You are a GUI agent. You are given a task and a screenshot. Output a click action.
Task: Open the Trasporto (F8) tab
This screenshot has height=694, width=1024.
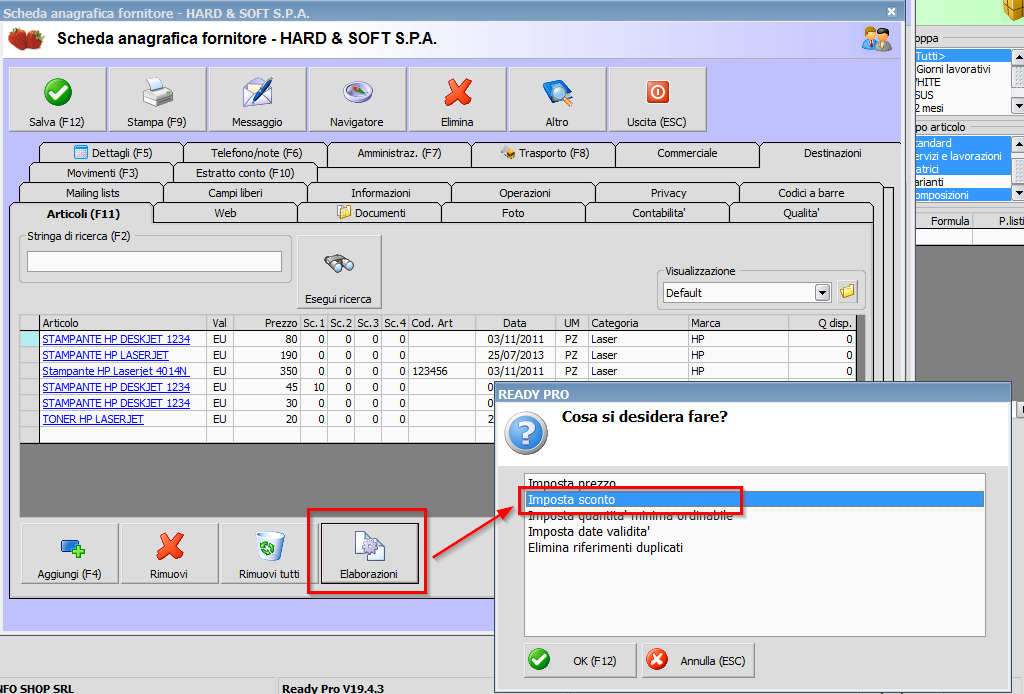point(544,153)
